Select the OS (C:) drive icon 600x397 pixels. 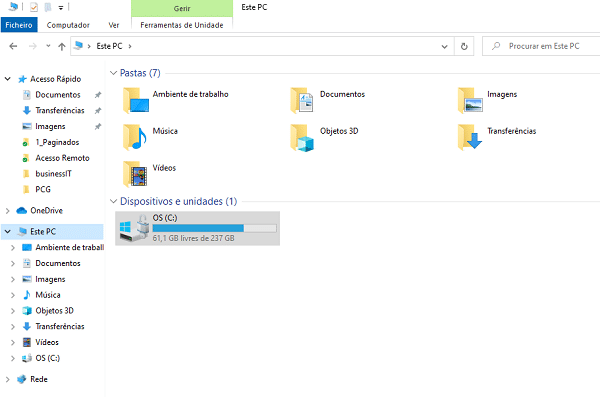coord(134,228)
